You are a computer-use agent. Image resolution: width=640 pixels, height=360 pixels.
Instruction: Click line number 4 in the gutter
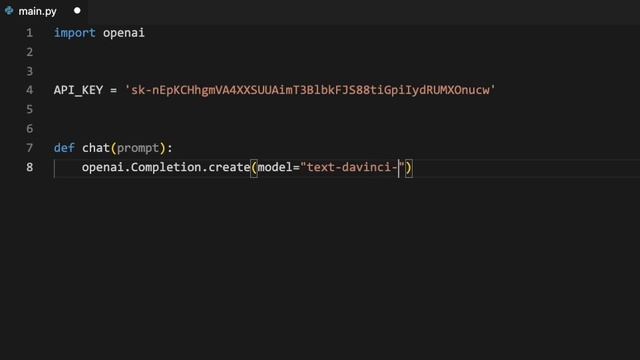tap(29, 90)
